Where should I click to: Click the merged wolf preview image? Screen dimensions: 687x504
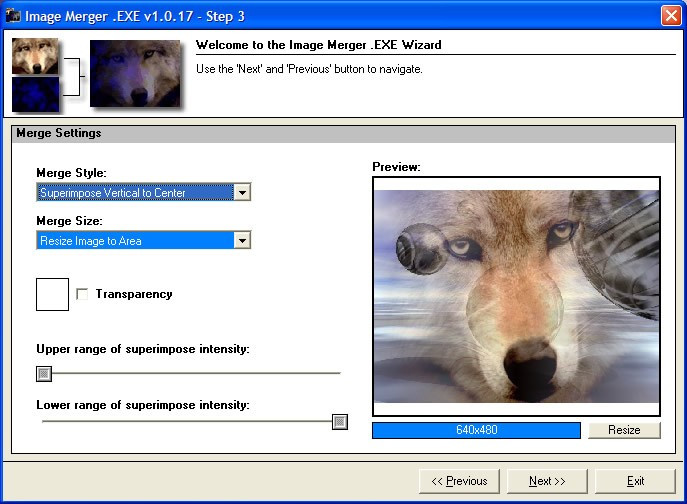point(516,296)
